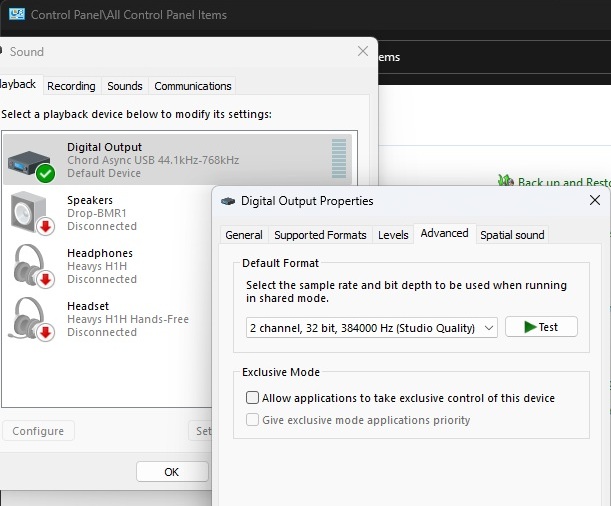
Task: Click the Speakers Drop-BMR1 icon
Action: coord(32,213)
